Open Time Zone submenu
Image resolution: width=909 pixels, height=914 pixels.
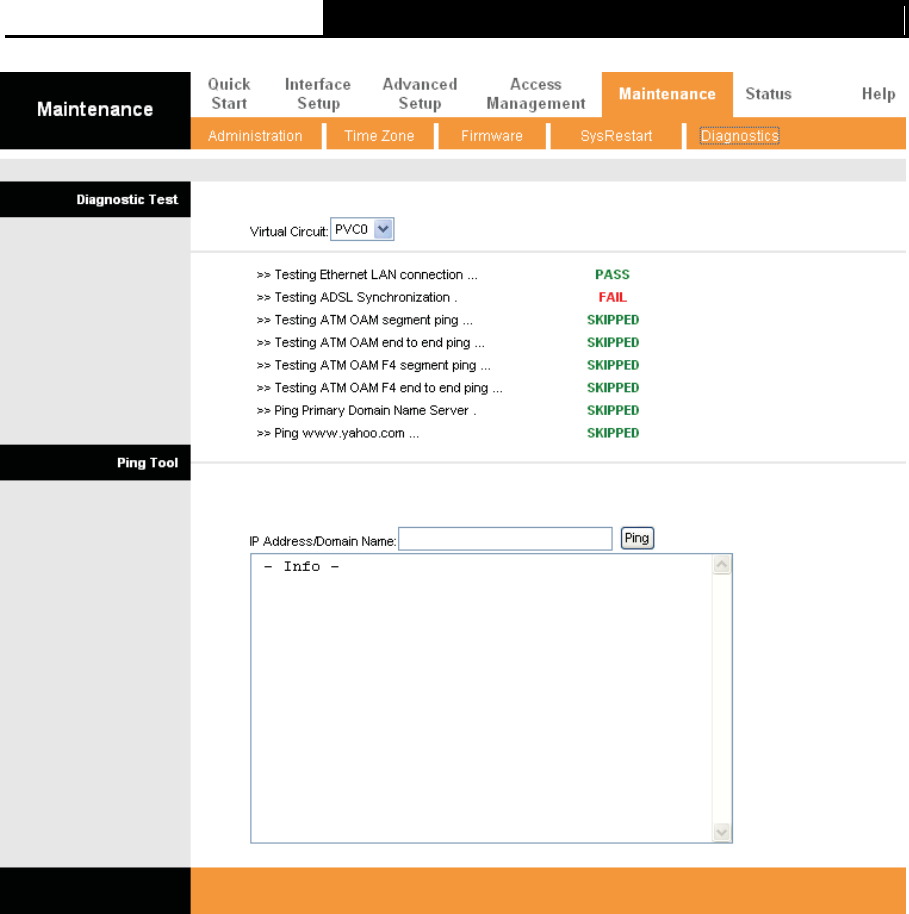click(379, 136)
